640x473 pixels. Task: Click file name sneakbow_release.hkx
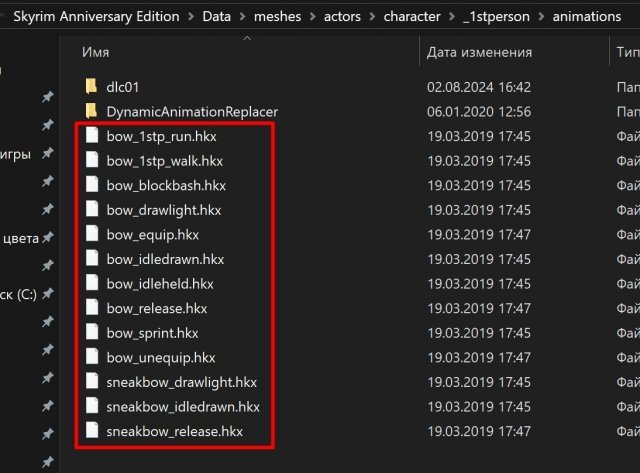tap(175, 431)
